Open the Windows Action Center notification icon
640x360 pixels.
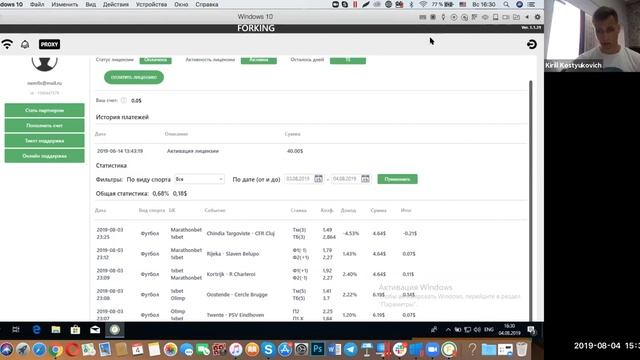click(531, 329)
